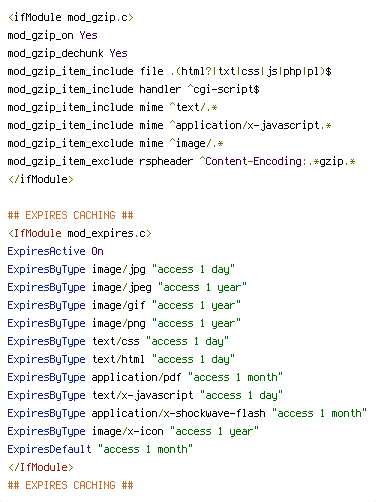Select the image/gif expires line
The image size is (376, 502).
[124, 305]
